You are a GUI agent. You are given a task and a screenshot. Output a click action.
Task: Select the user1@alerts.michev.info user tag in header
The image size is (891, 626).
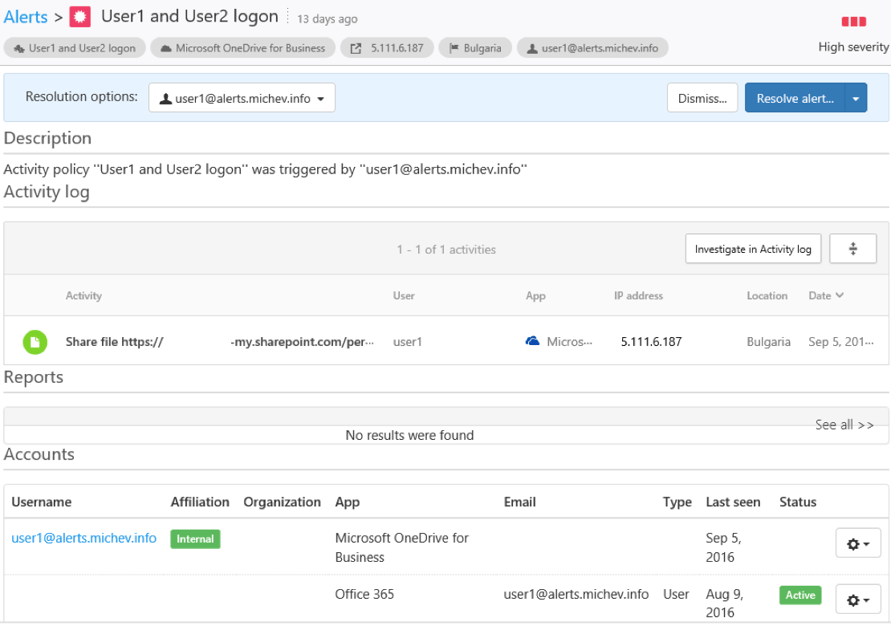coord(592,48)
